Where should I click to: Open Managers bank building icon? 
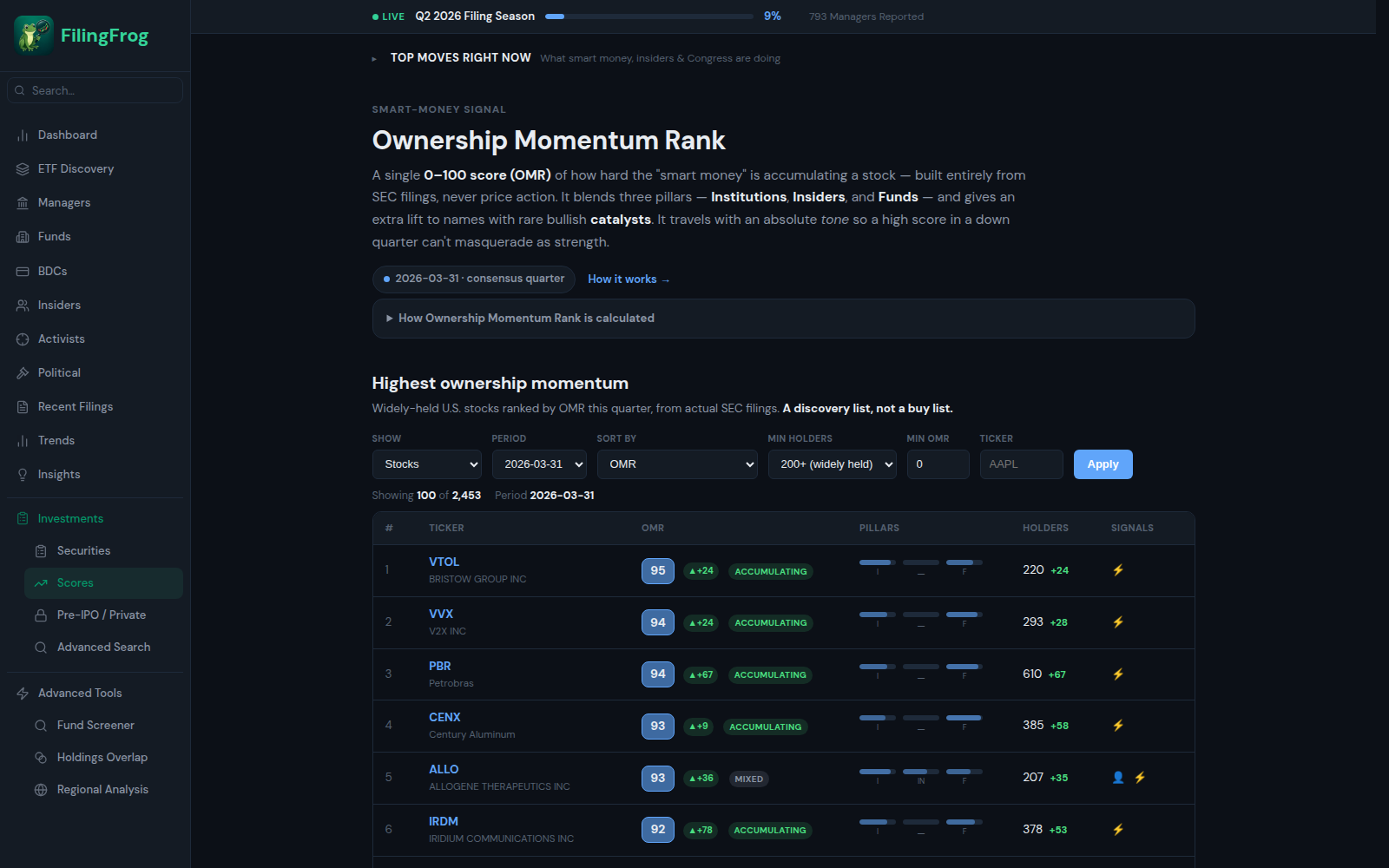pos(23,203)
